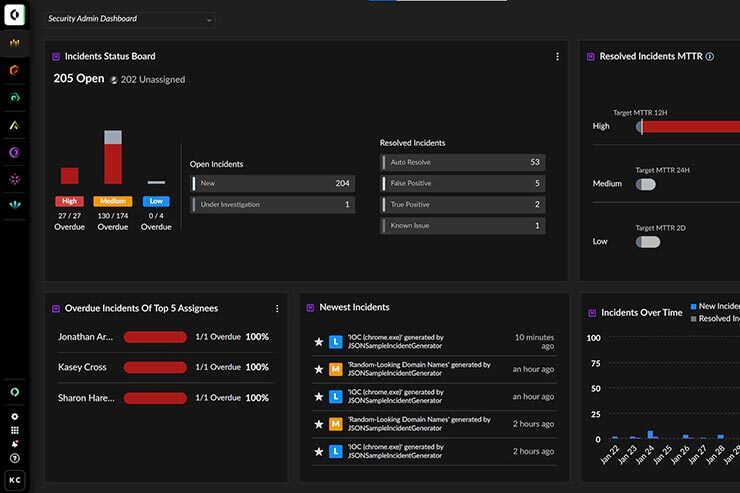
Task: Select the Auto Resolve resolved incidents row
Action: coord(462,162)
